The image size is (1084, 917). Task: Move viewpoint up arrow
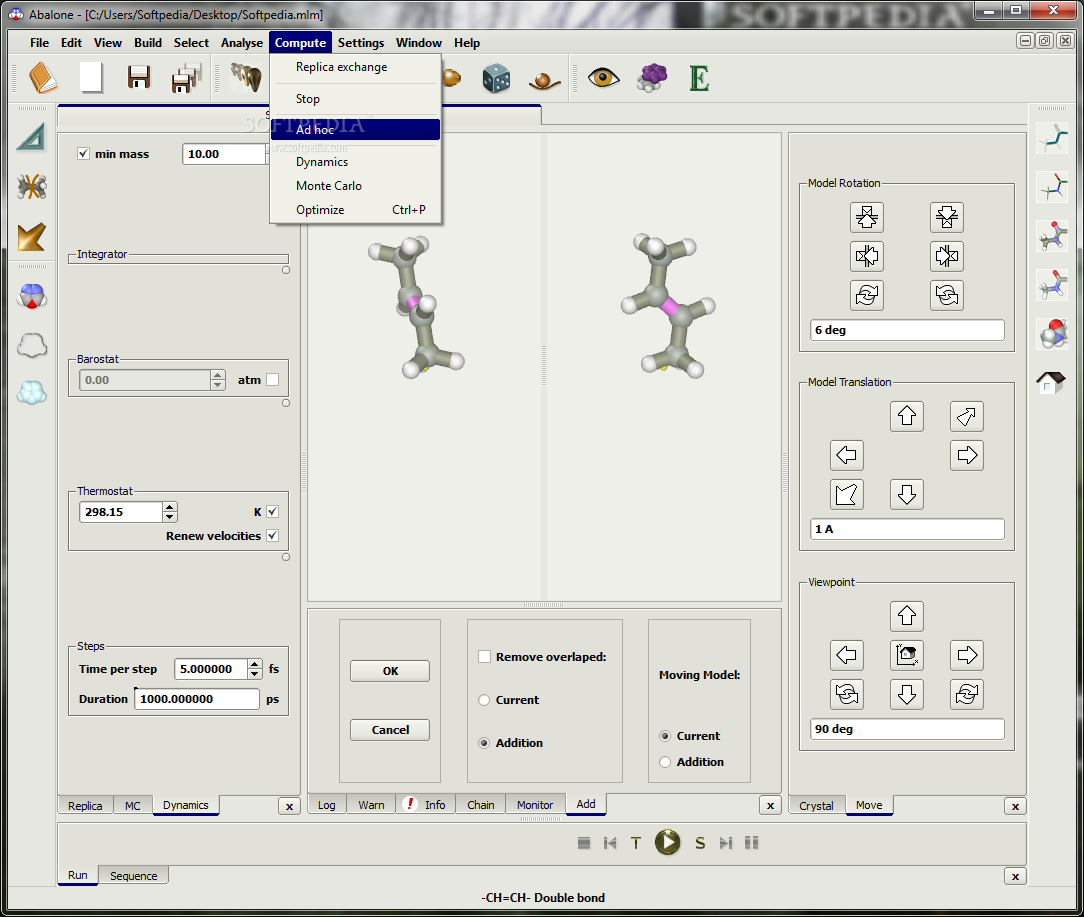(x=906, y=615)
